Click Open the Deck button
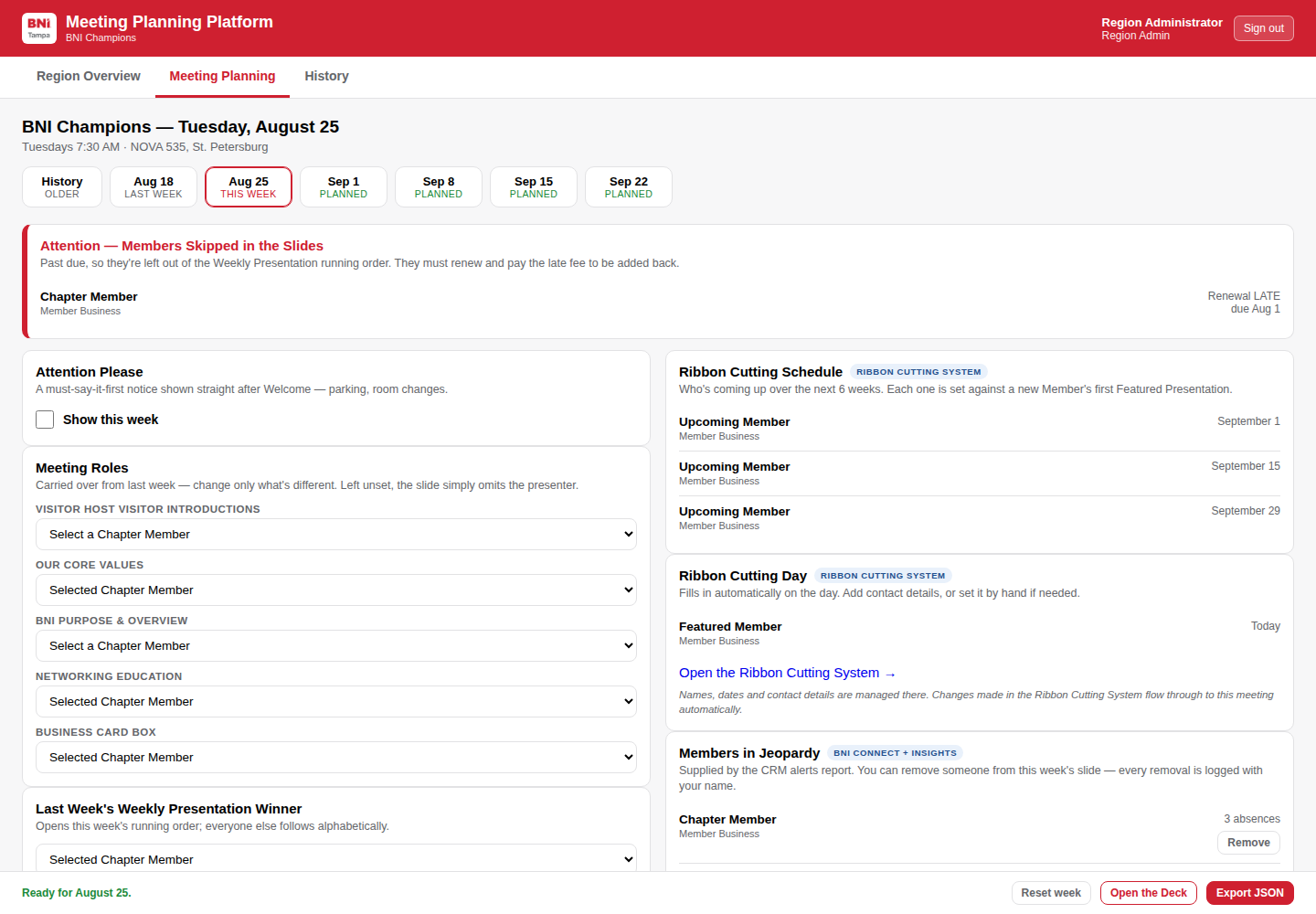 1149,893
